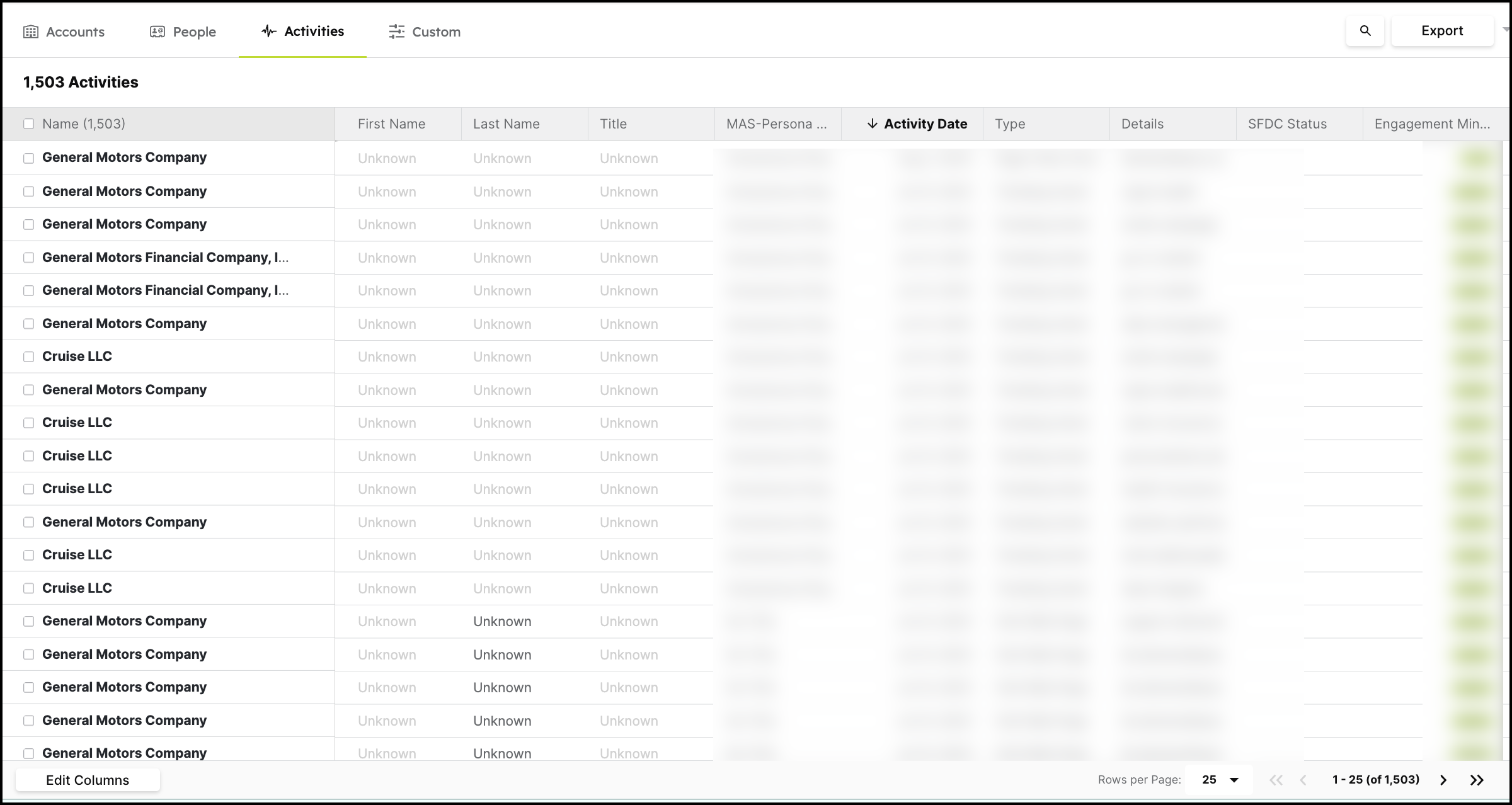Click the Custom sliders icon
The image size is (1512, 805).
[396, 32]
